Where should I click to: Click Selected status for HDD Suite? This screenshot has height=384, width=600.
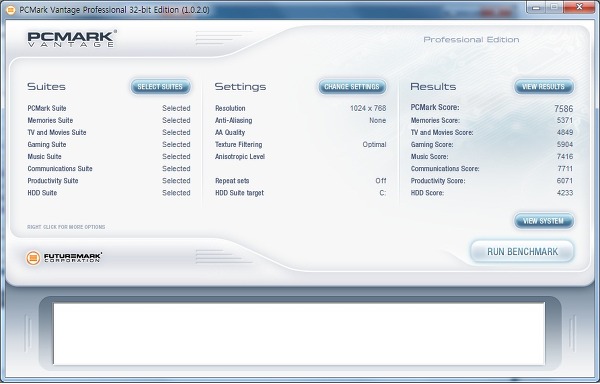[176, 193]
